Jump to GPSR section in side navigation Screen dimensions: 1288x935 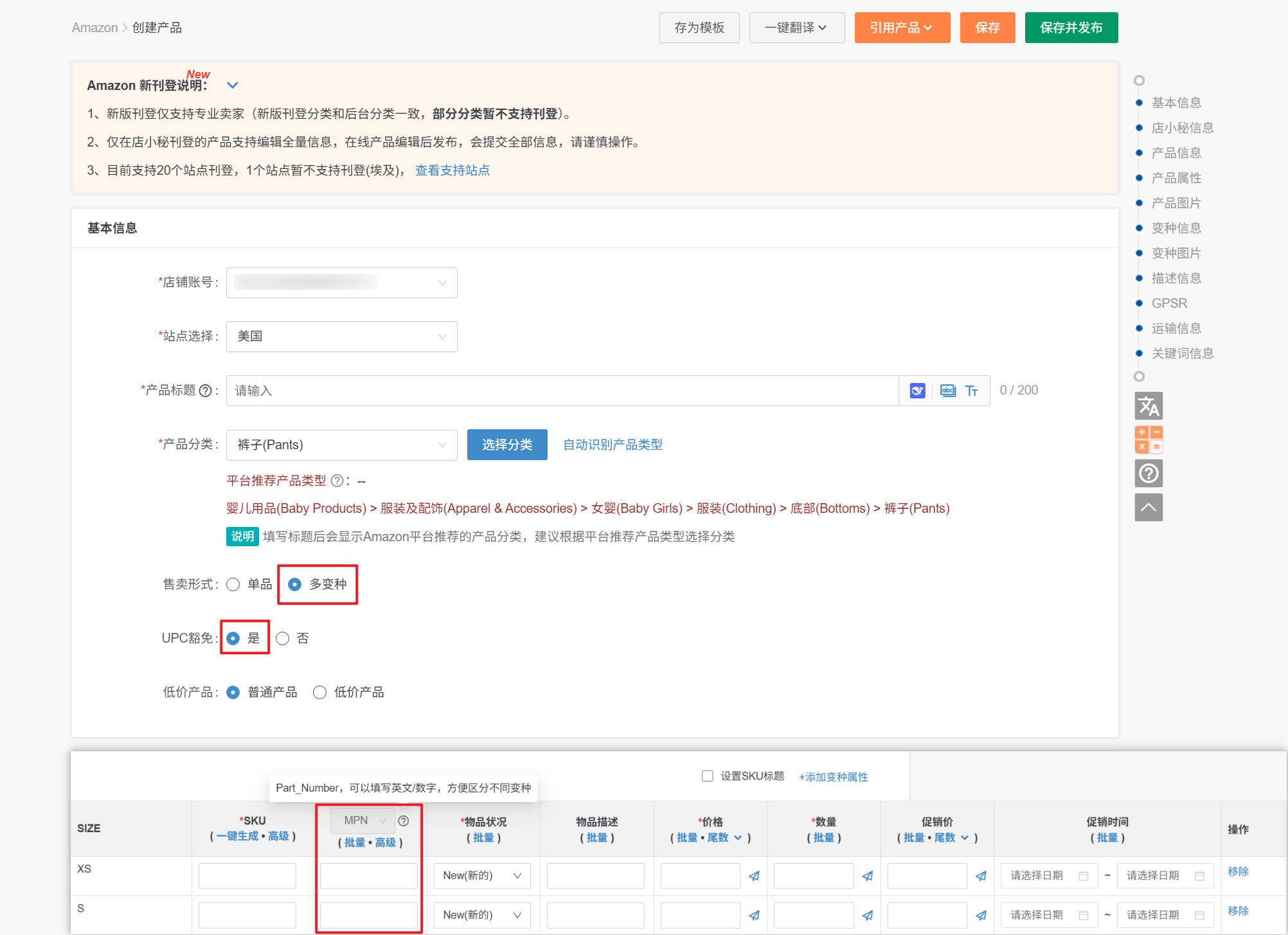(1168, 303)
